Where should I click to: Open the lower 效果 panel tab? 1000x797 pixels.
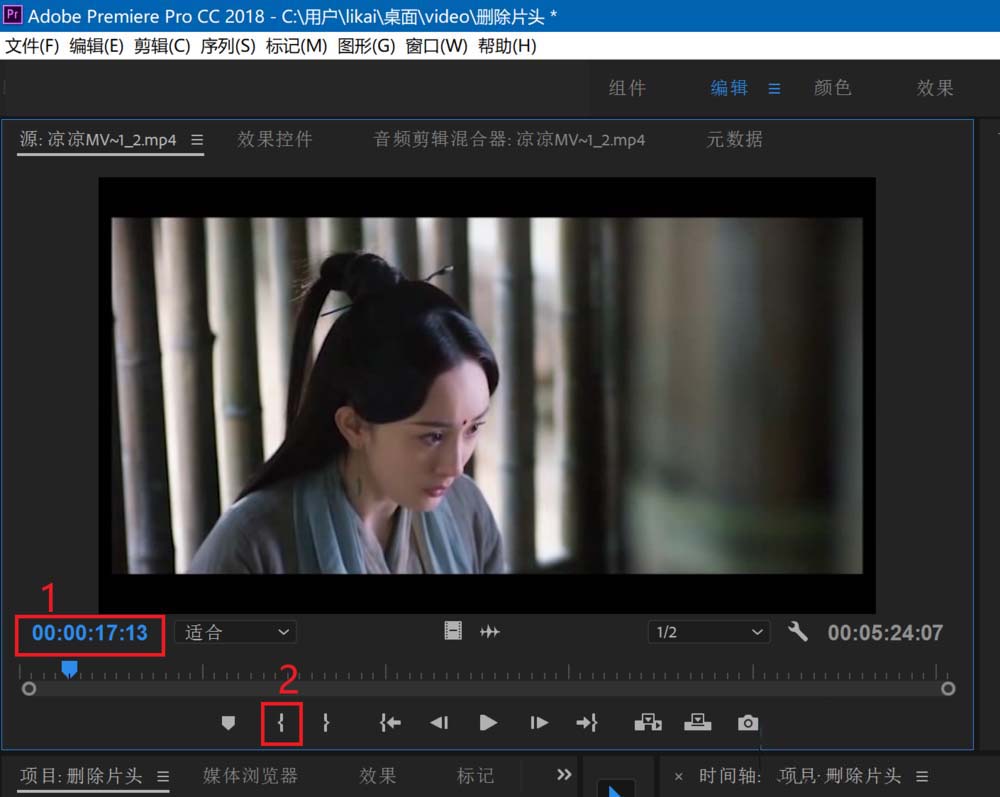pos(378,776)
